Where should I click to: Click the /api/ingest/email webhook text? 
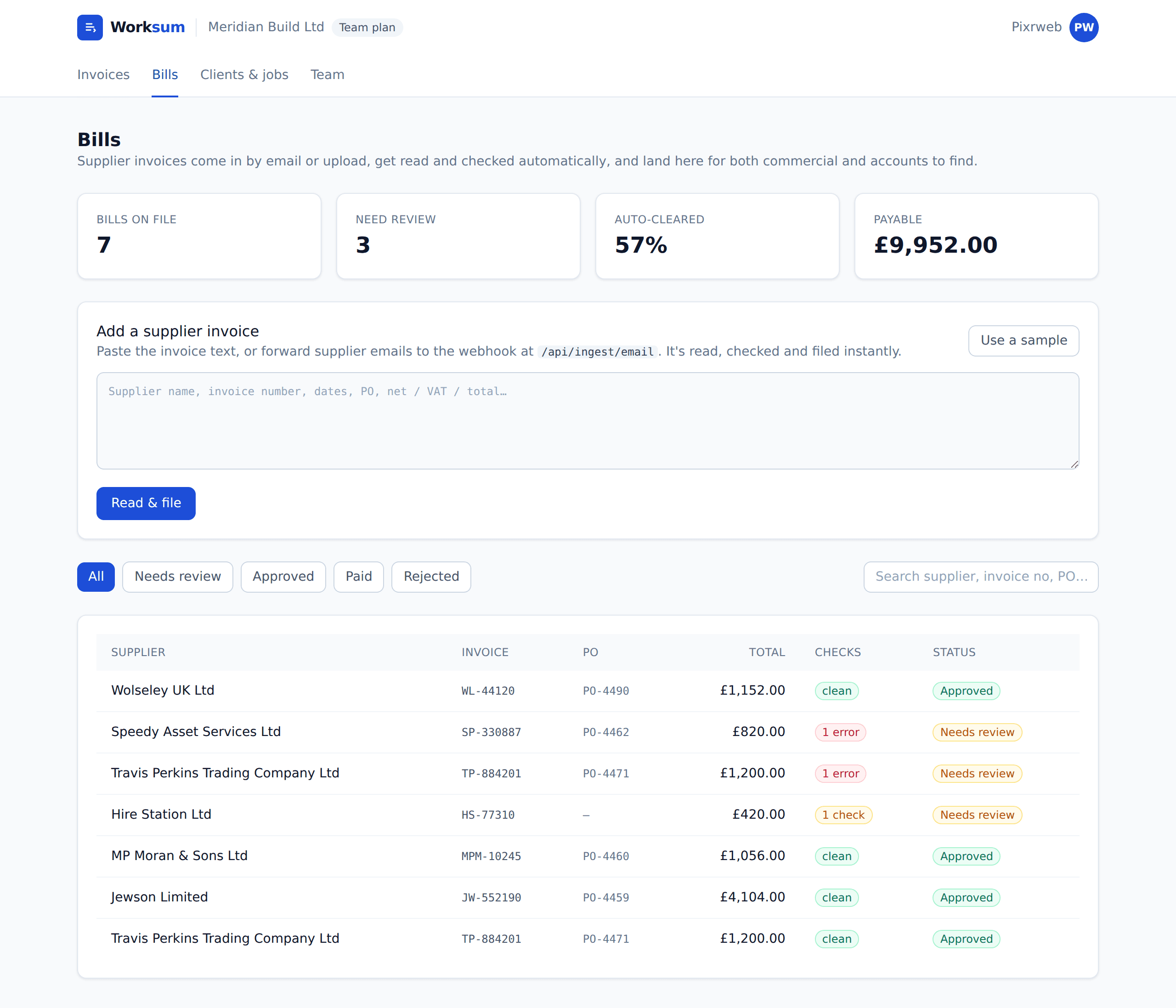tap(597, 352)
